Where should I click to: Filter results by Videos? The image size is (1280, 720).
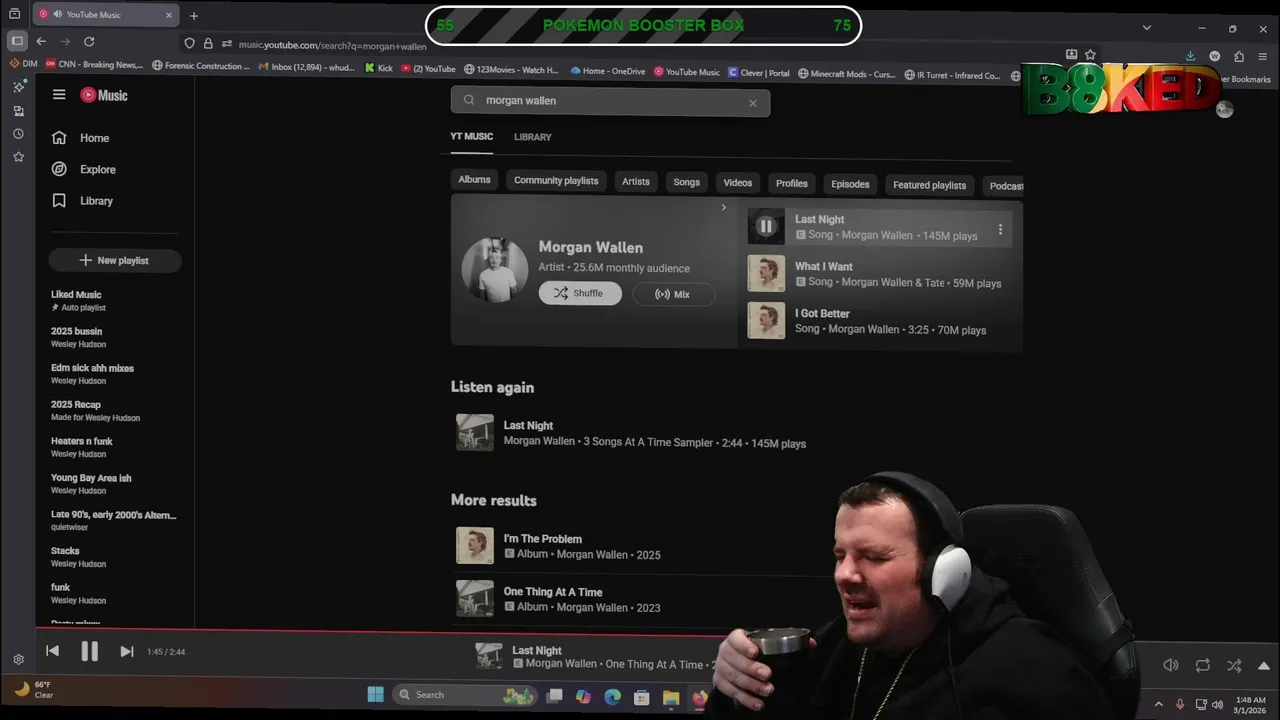(x=738, y=183)
